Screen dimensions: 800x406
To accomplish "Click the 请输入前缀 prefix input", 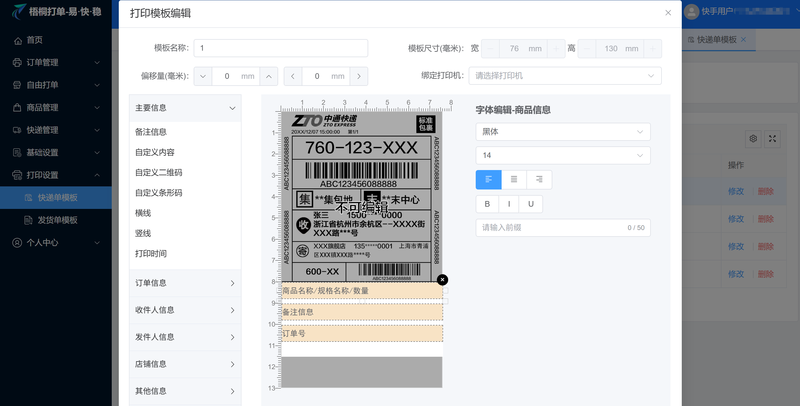I will (563, 227).
